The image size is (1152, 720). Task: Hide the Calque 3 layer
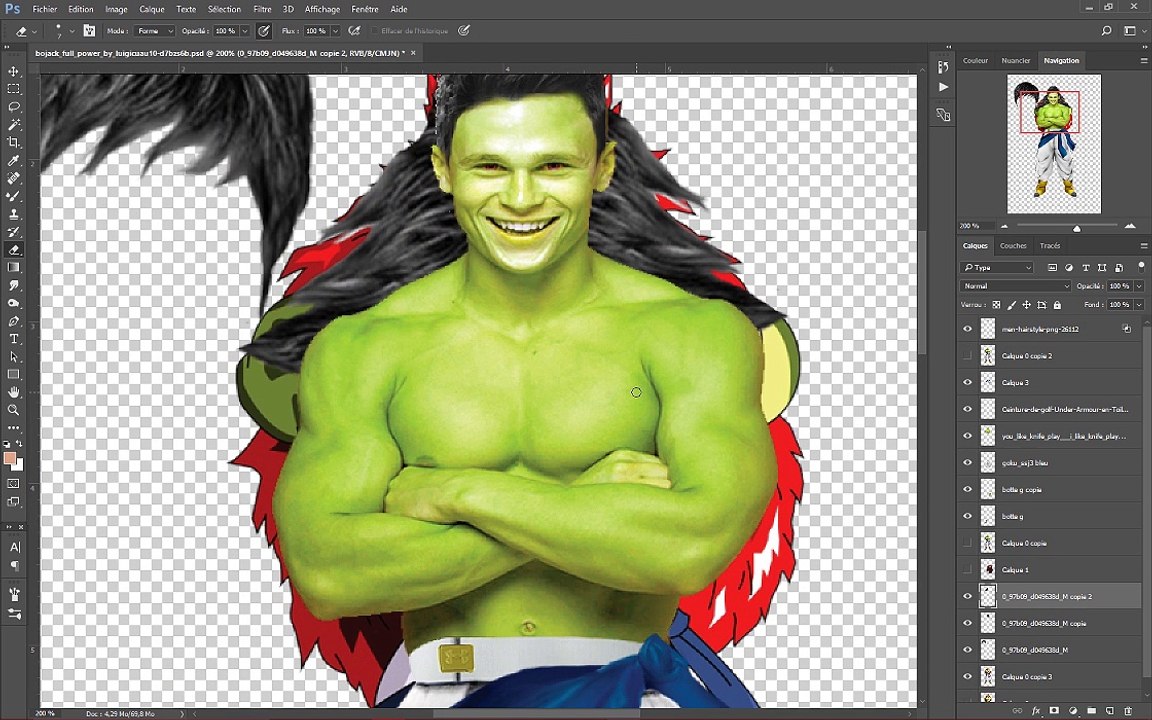pyautogui.click(x=968, y=383)
